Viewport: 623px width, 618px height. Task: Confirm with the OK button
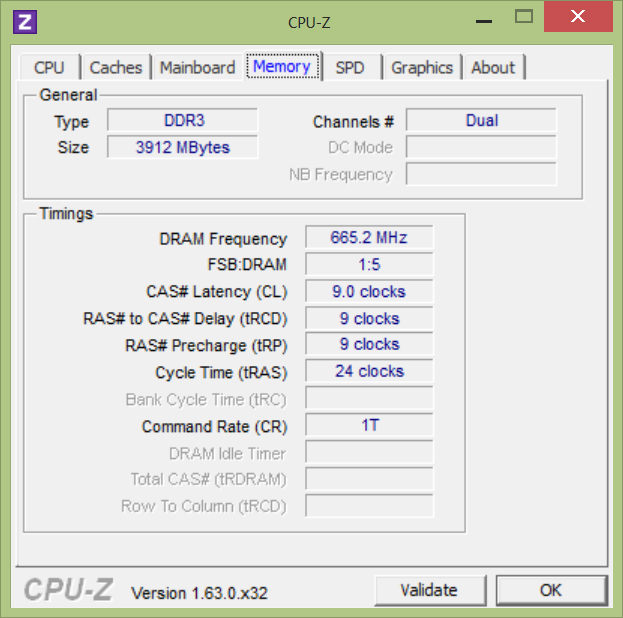click(551, 590)
